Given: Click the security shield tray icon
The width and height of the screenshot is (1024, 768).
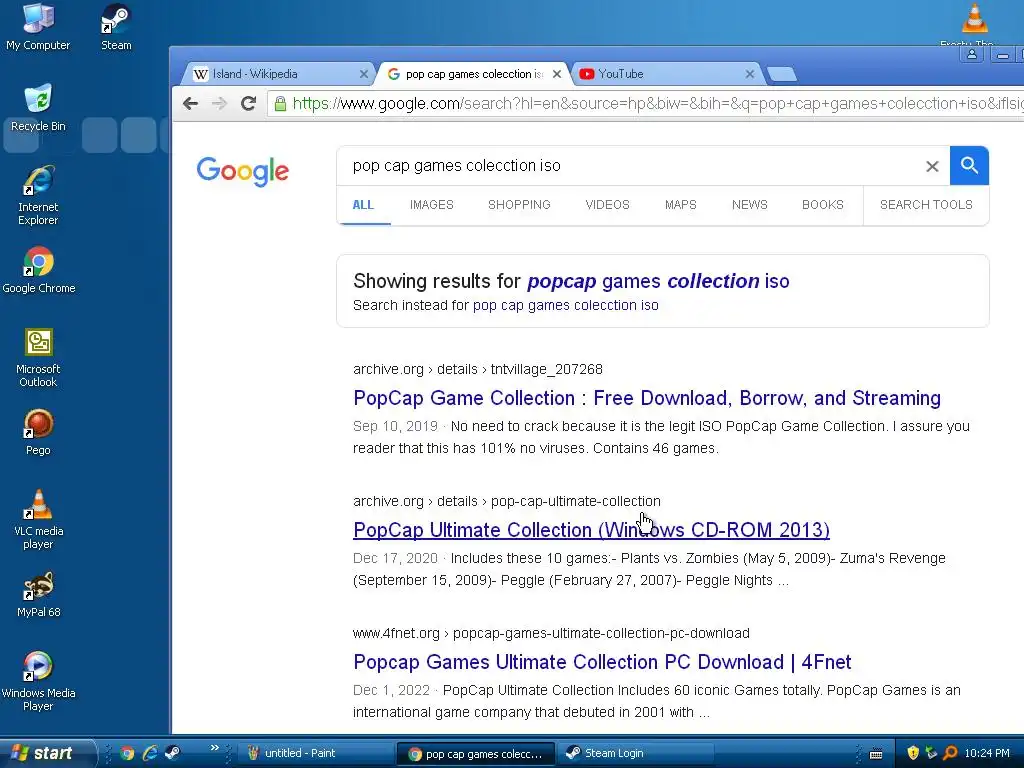Looking at the screenshot, I should coord(913,754).
